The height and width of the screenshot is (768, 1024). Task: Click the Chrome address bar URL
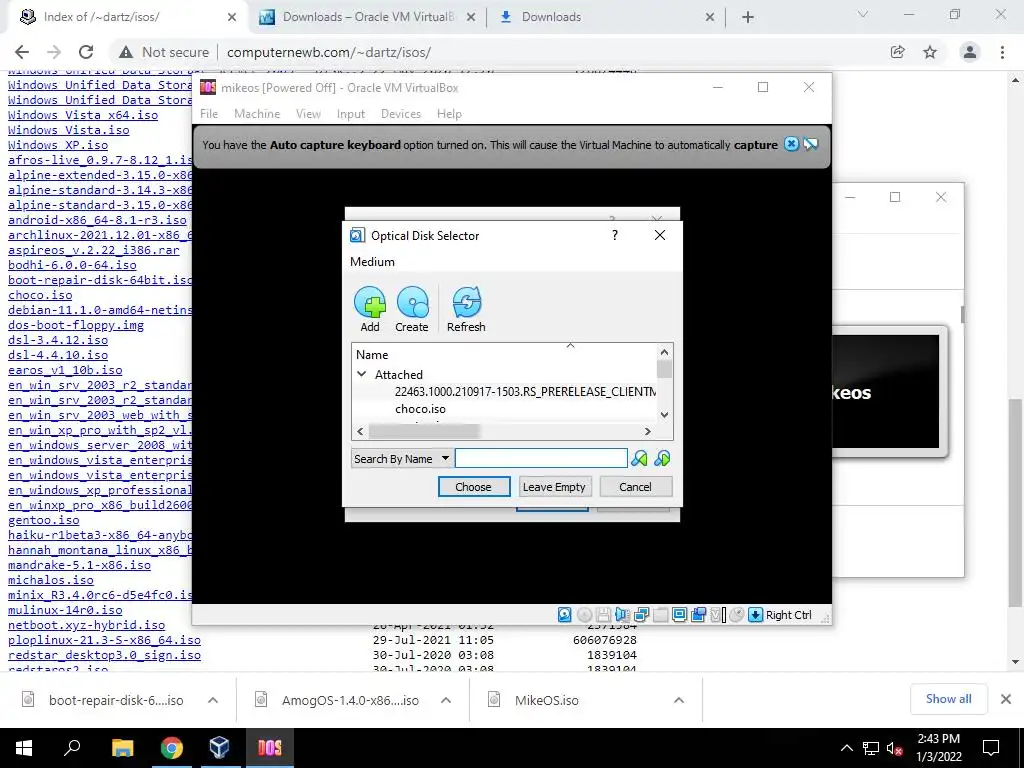tap(329, 52)
